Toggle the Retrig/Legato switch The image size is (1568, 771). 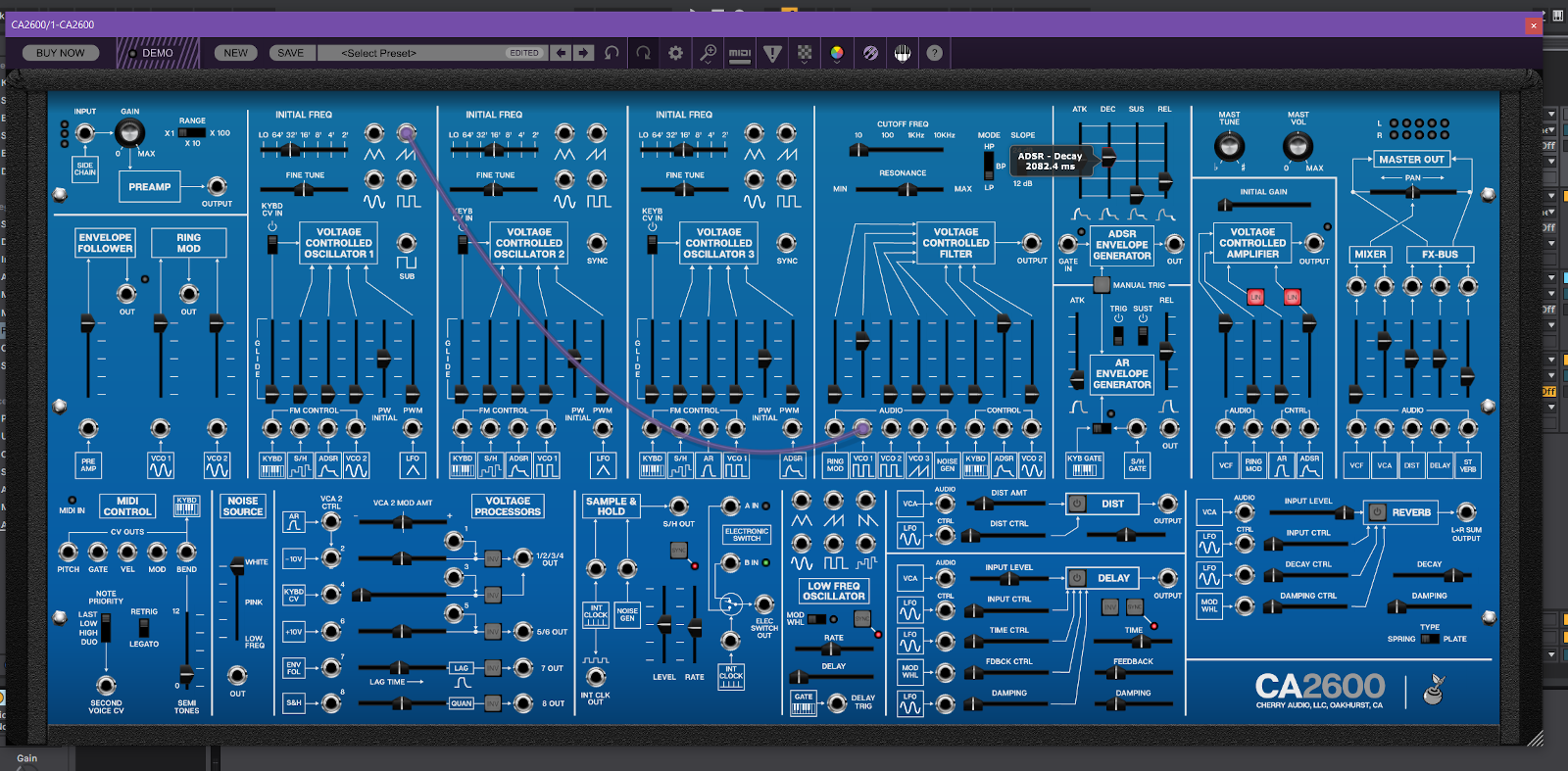pyautogui.click(x=144, y=626)
